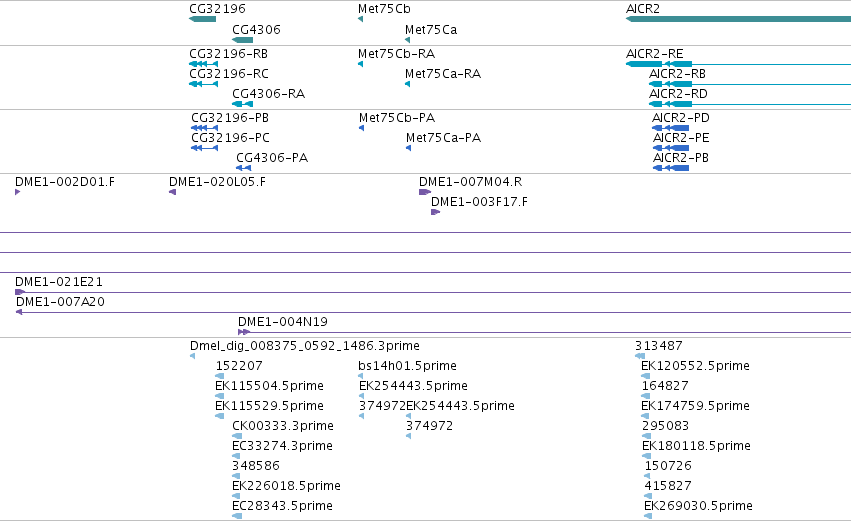Click the Dmel_dig_008375_0592_1486.3prime EST label
The image size is (851, 521).
coord(304,346)
